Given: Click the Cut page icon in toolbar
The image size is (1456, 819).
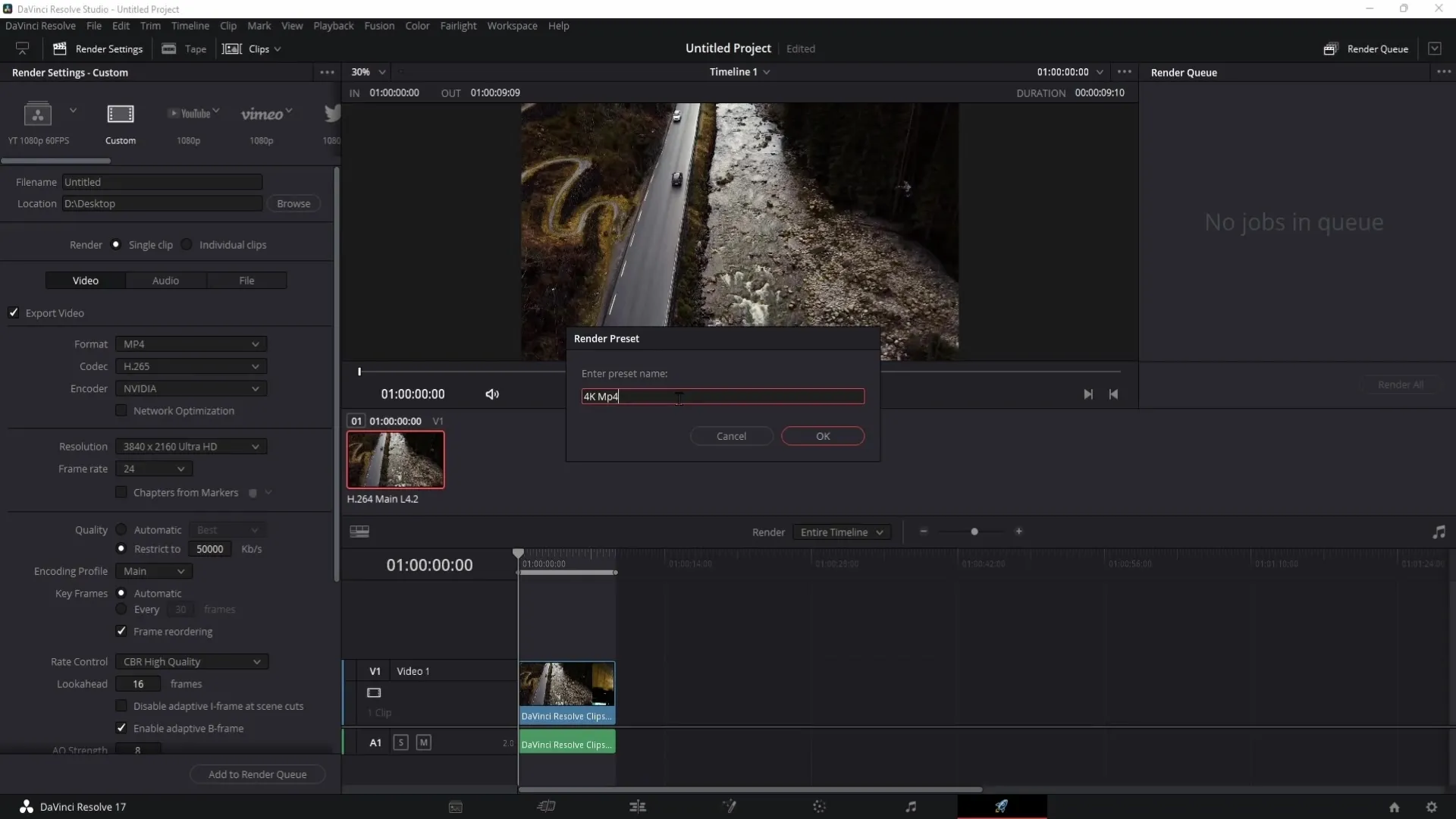Looking at the screenshot, I should (546, 806).
